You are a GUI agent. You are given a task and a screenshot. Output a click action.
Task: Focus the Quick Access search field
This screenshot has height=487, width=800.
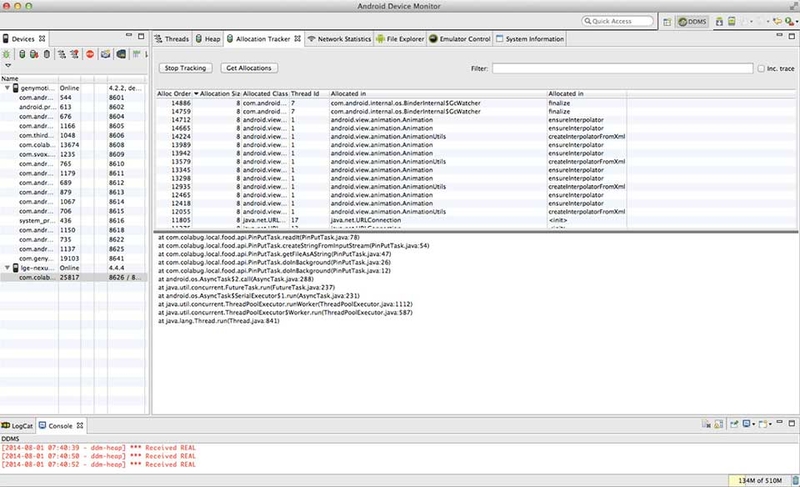tap(617, 21)
